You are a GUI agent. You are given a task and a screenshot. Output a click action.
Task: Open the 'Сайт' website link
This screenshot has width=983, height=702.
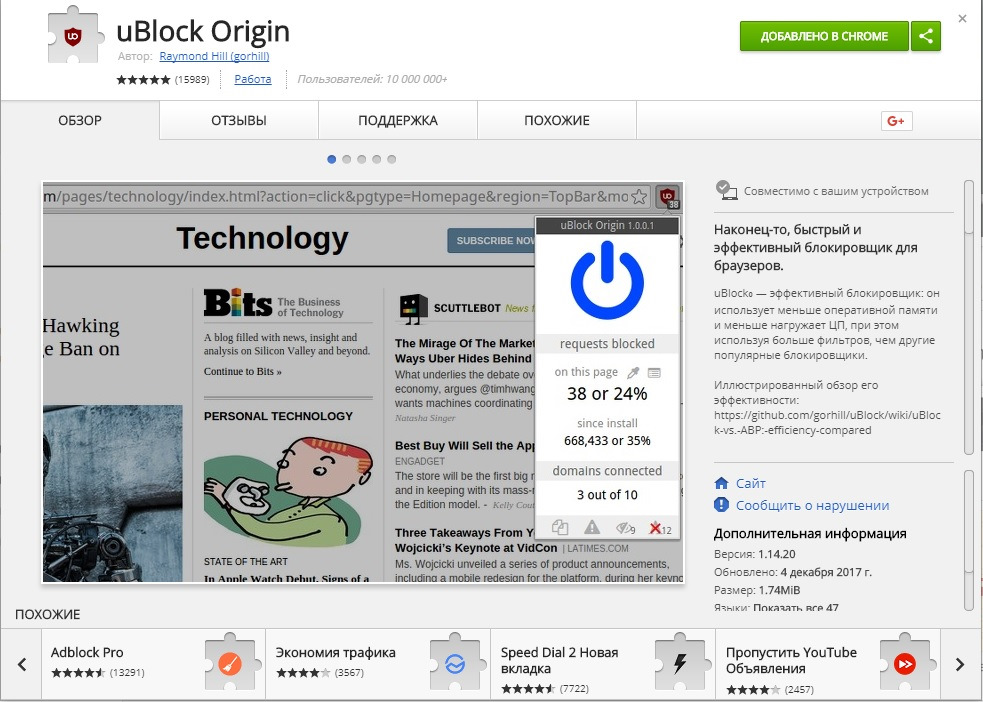[750, 483]
